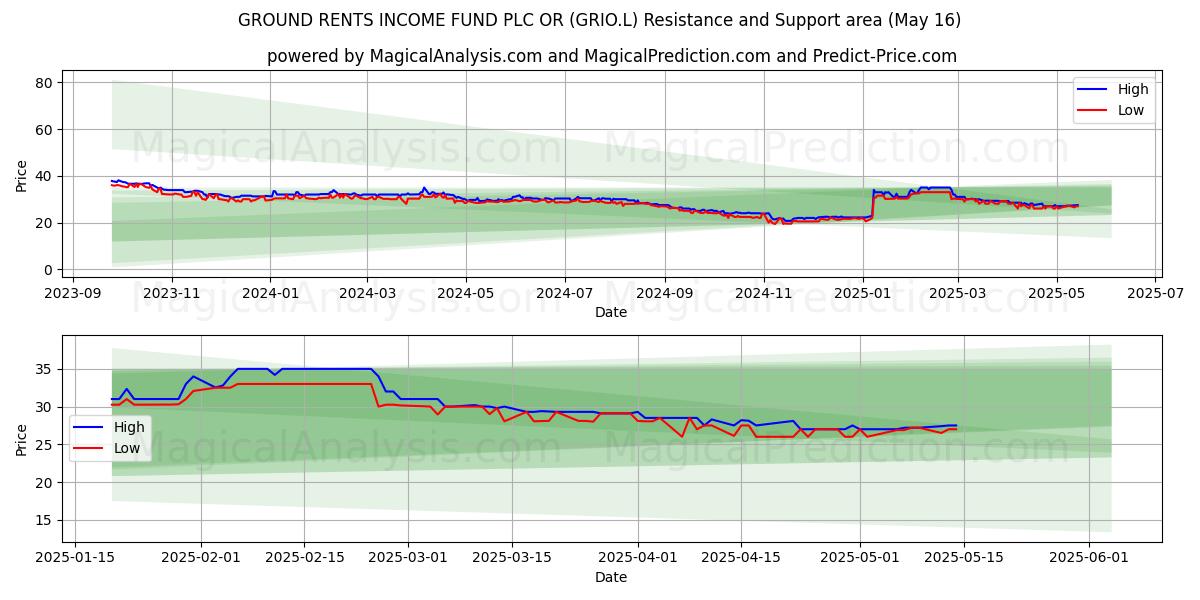Screen dimensions: 1200x600
Task: Click the '25' price tick in bottom chart
Action: [45, 445]
